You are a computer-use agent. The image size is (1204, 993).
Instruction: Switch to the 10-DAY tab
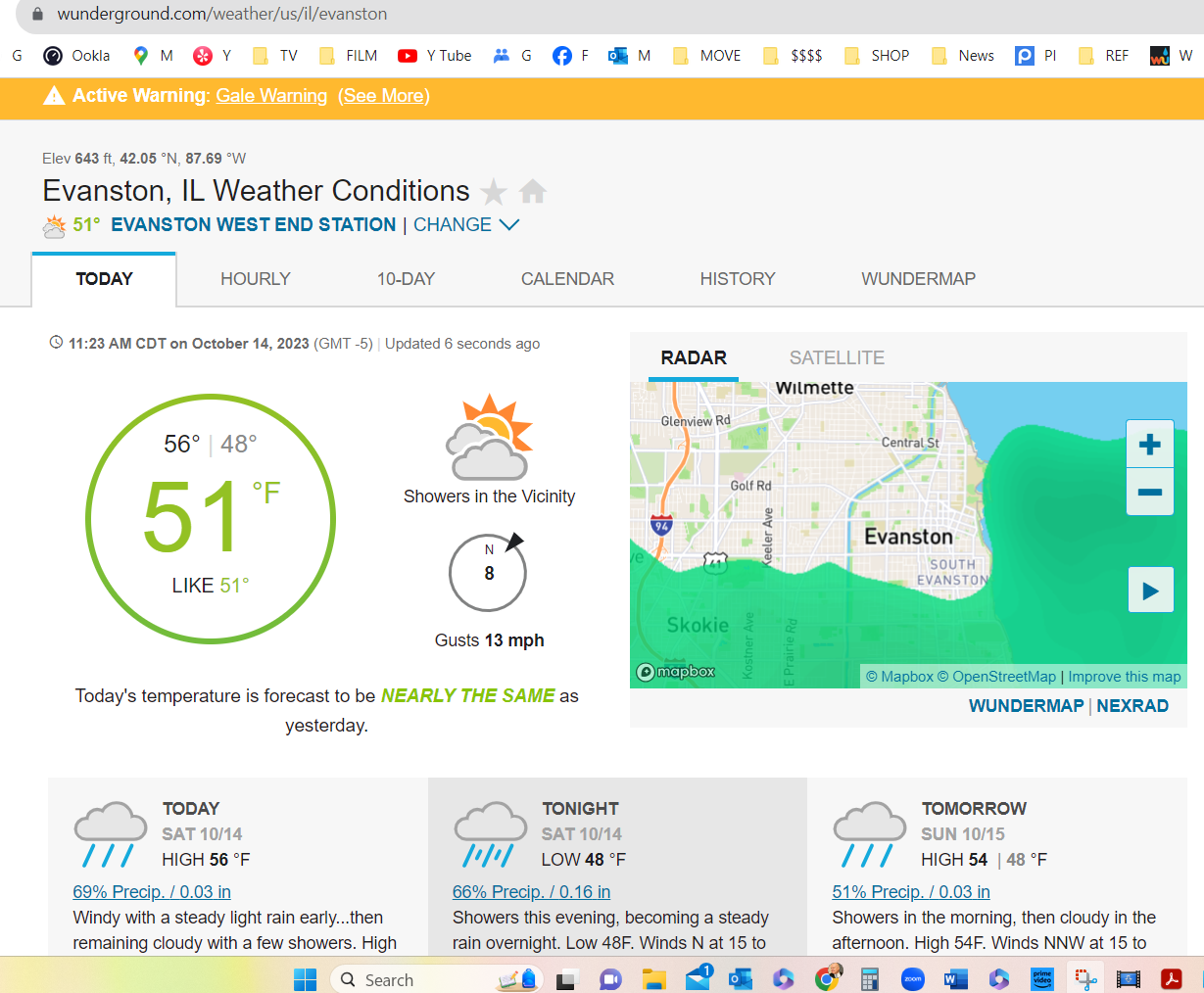(406, 279)
